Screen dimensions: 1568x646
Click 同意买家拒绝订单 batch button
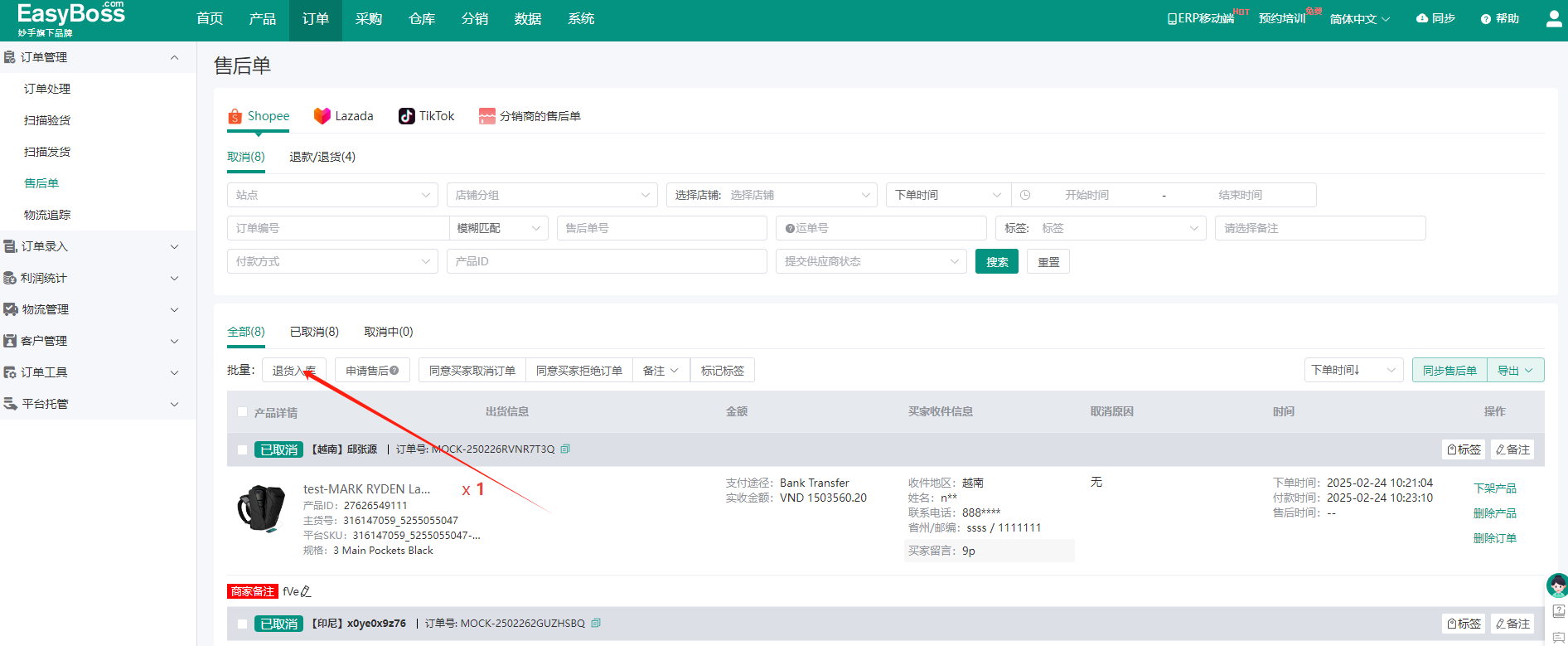coord(579,371)
